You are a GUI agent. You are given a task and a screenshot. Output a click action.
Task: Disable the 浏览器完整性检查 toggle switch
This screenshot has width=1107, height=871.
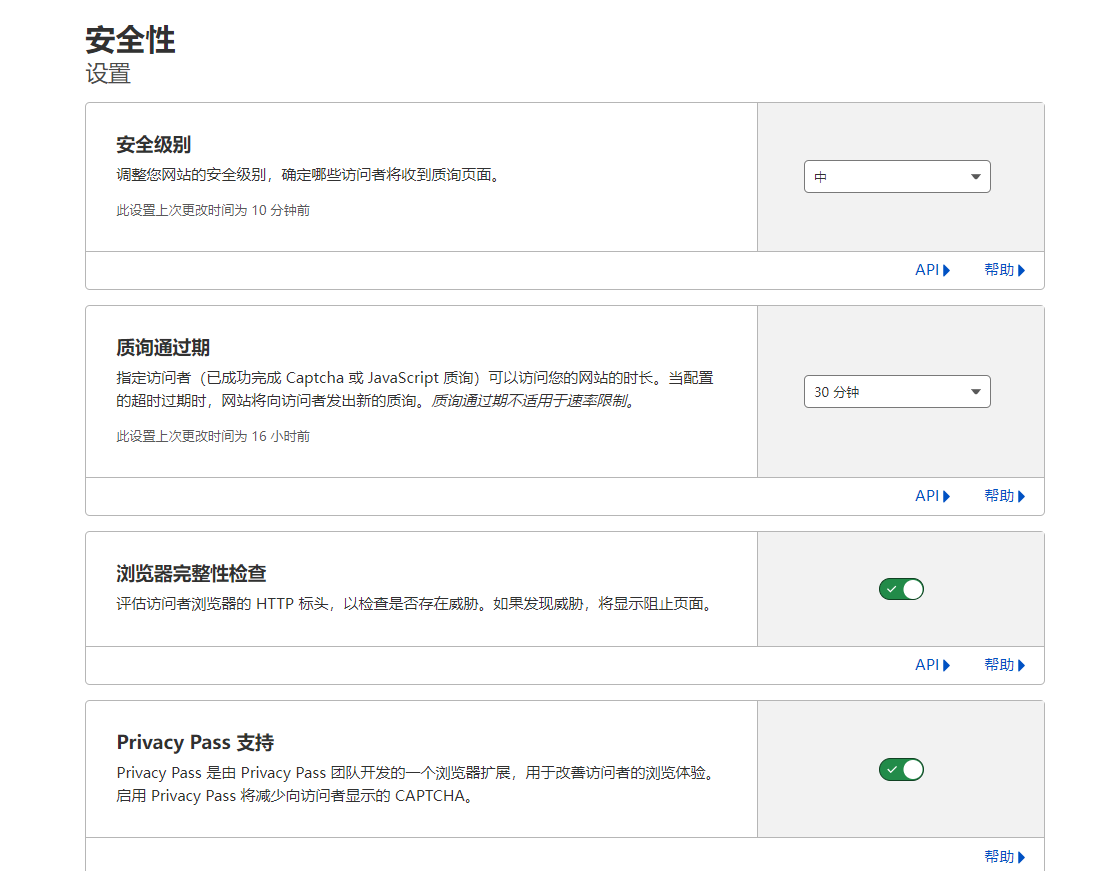tap(901, 589)
